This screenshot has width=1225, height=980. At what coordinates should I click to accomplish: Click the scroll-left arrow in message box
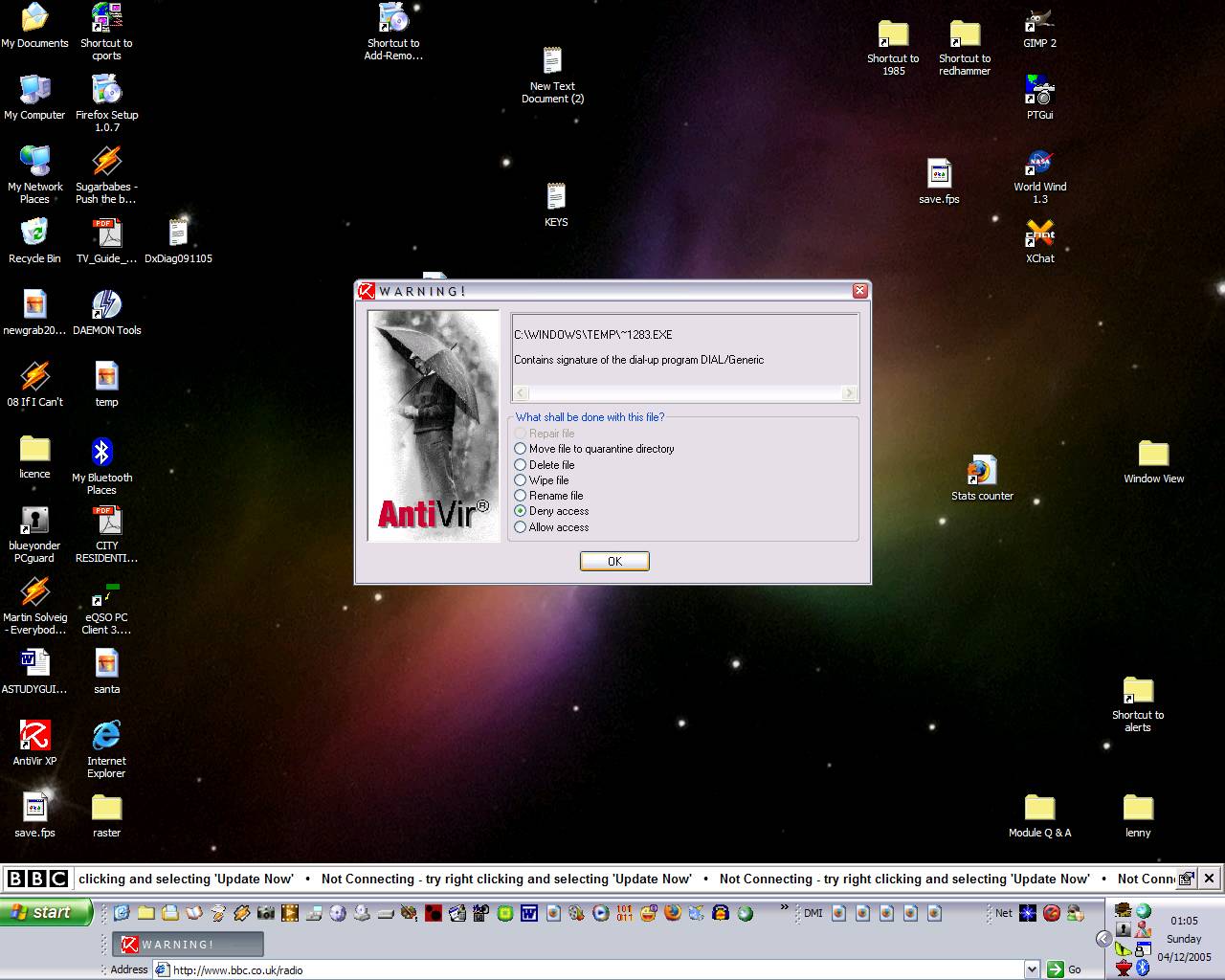(x=521, y=393)
